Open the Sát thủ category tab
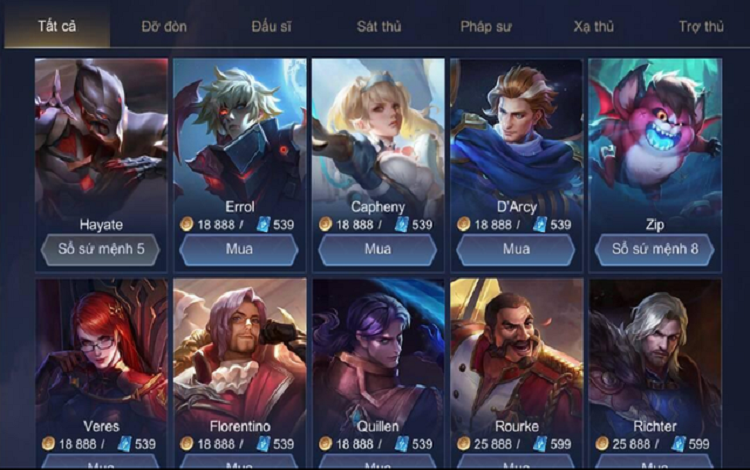 379,26
